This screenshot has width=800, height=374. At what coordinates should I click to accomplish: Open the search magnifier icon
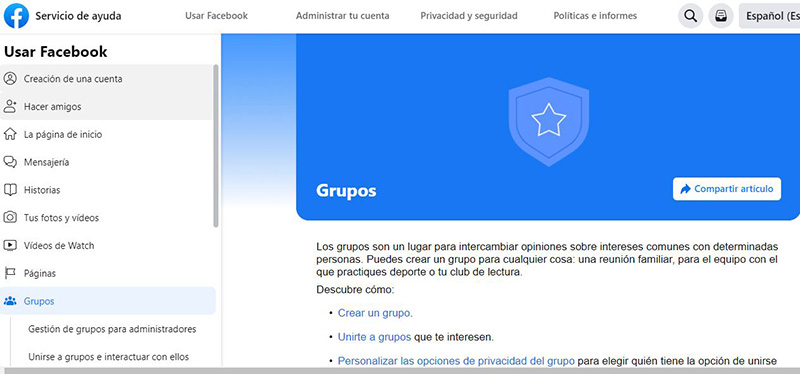pos(690,16)
